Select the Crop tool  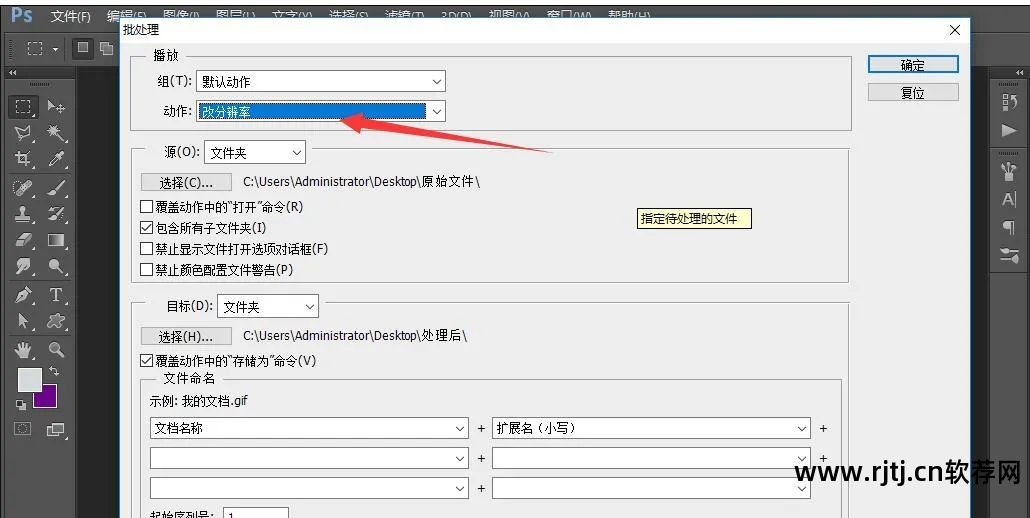pyautogui.click(x=24, y=158)
